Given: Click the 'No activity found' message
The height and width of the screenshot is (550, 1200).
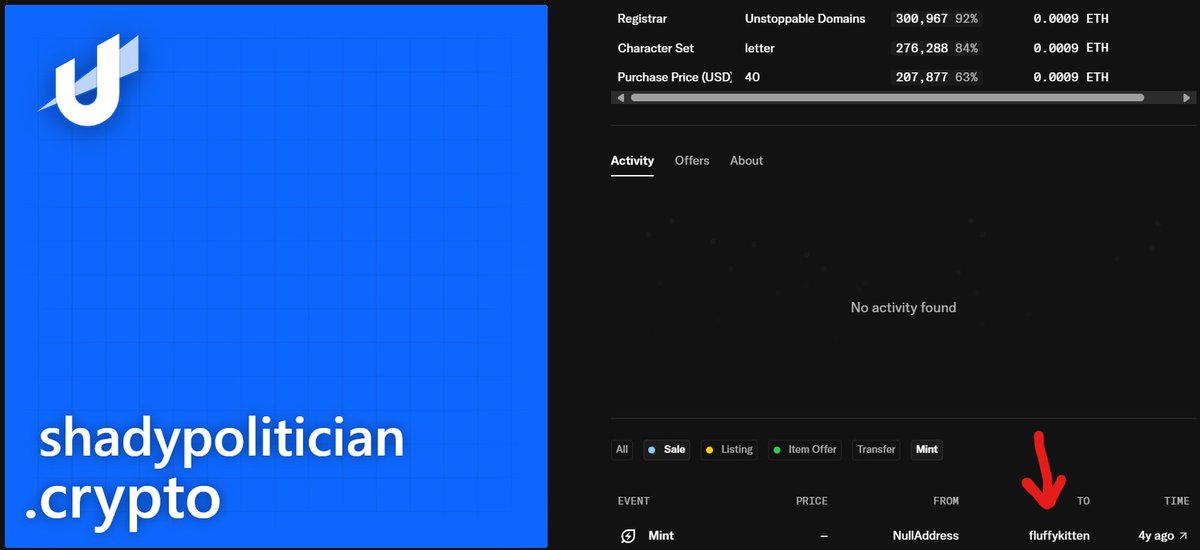Looking at the screenshot, I should 903,308.
